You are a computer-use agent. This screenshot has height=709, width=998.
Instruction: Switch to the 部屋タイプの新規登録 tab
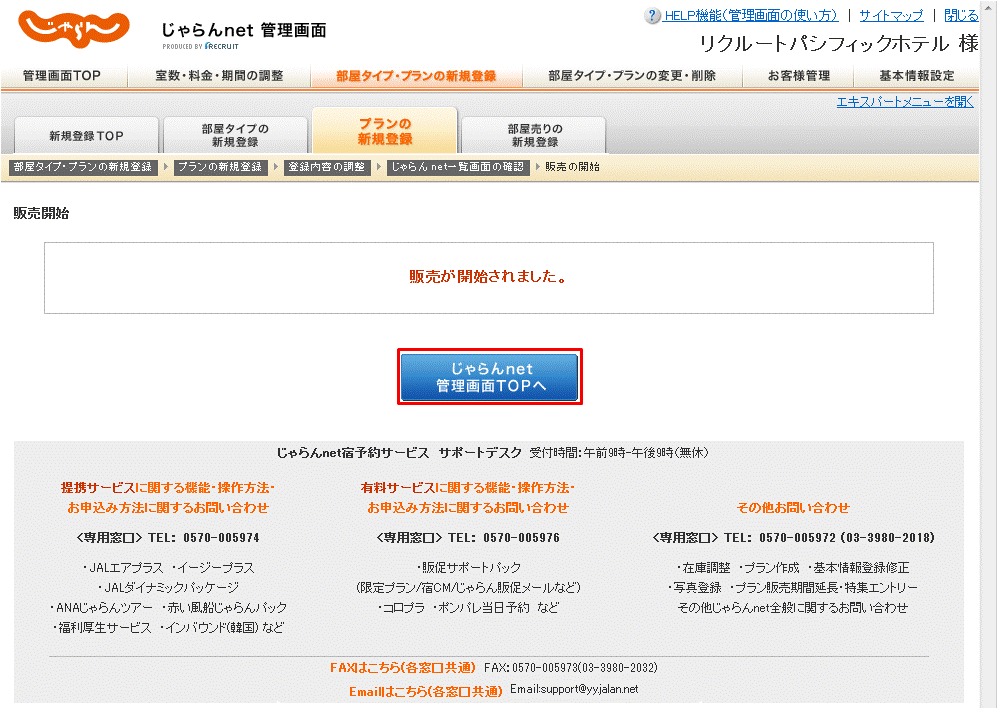(234, 134)
